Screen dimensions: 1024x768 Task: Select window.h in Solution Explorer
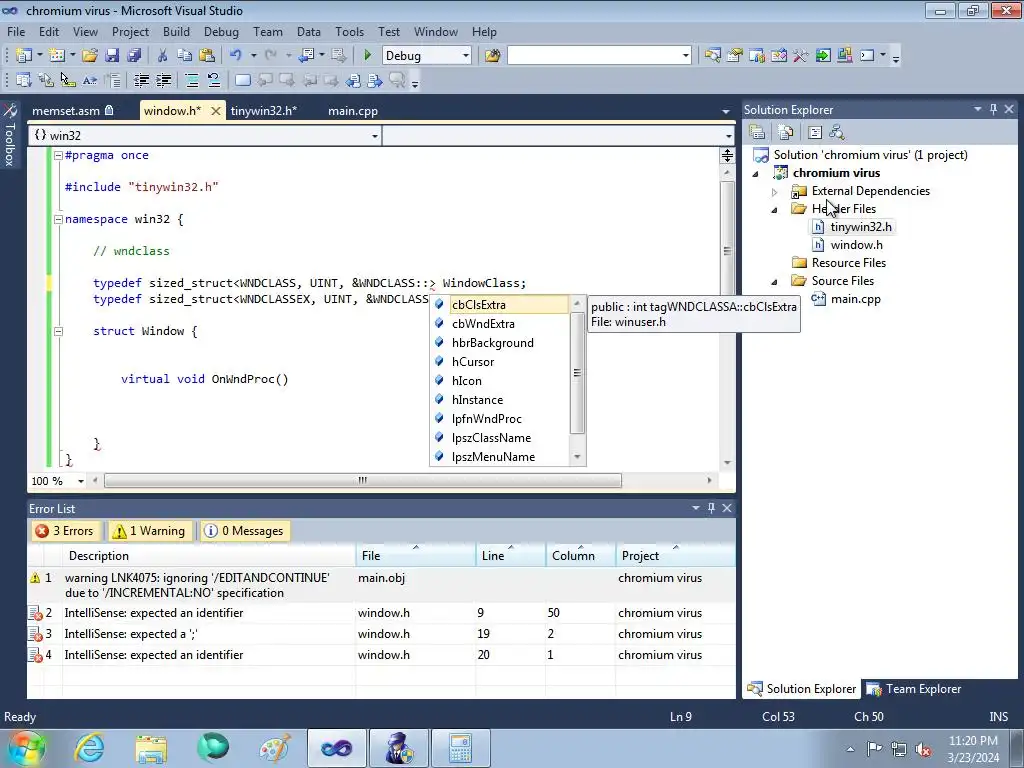pos(856,245)
